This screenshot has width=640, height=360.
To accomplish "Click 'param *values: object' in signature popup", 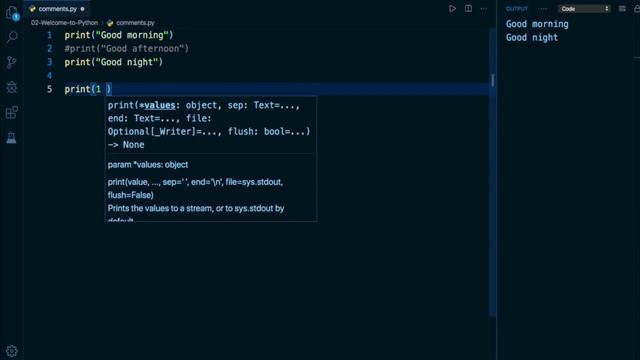I will 148,164.
